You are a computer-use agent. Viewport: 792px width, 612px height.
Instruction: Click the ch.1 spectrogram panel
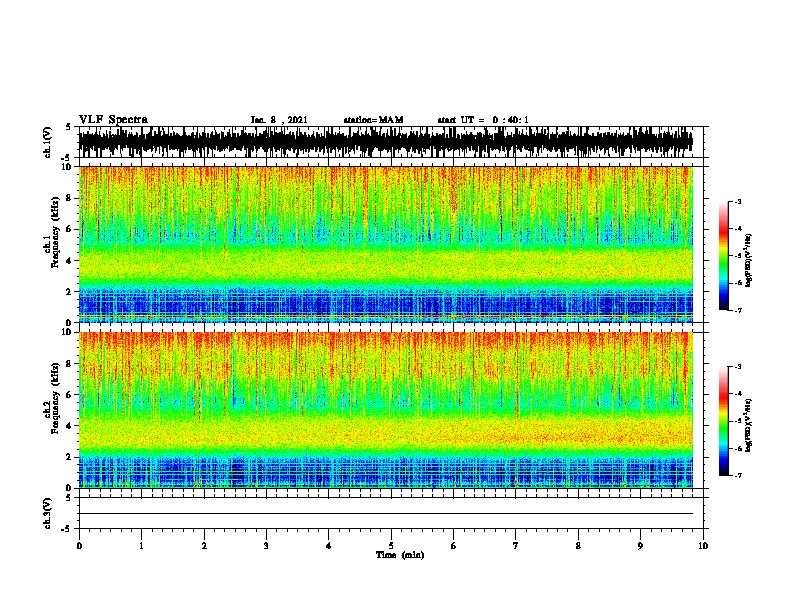[x=386, y=244]
